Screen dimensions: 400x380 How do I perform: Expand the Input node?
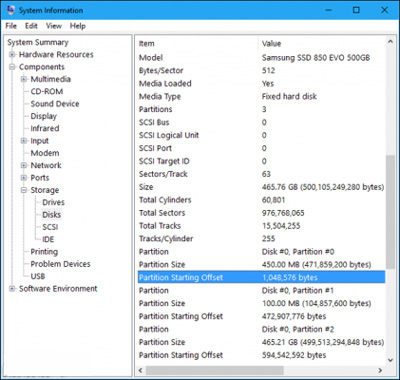point(24,141)
